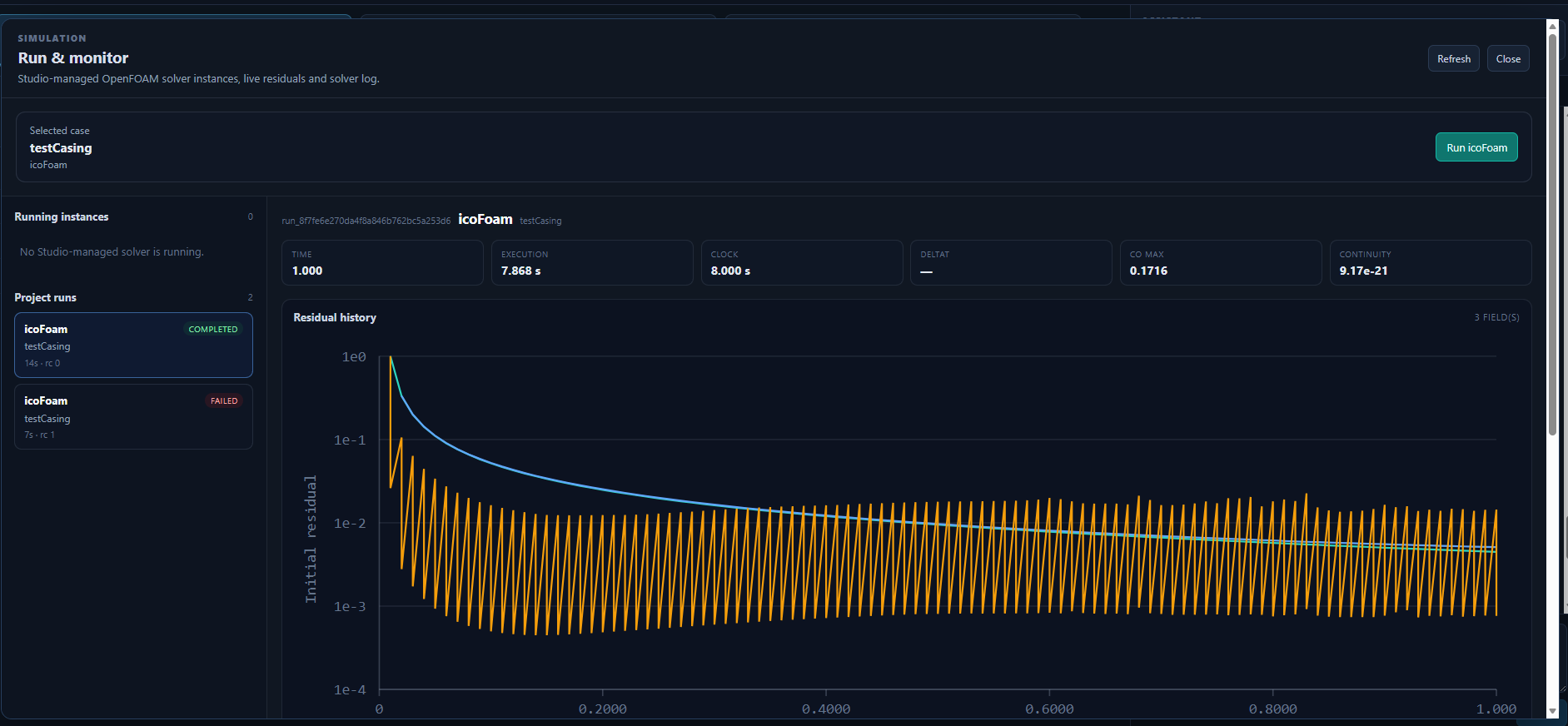Click the scrollbar down arrow
The image size is (1568, 726).
[x=1552, y=712]
